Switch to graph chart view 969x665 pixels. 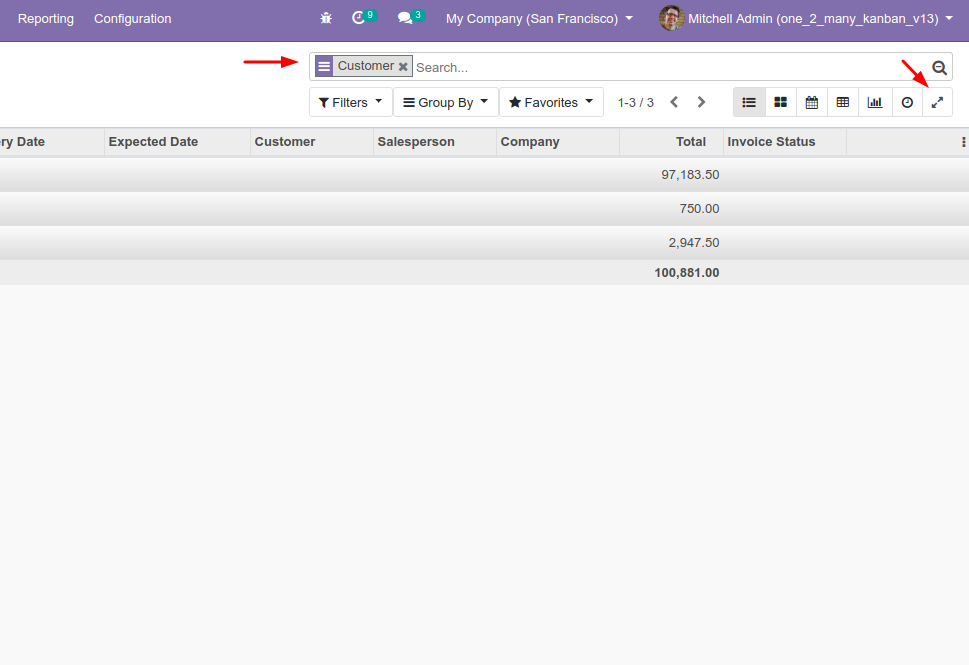[x=875, y=102]
